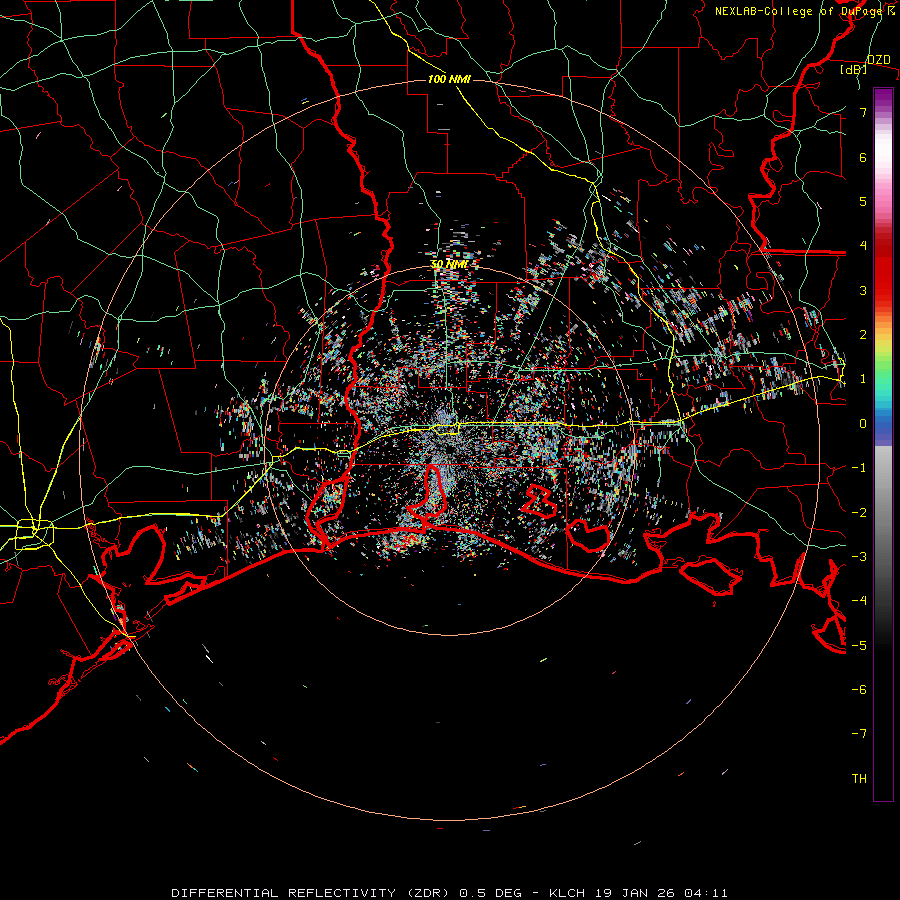This screenshot has width=900, height=900.
Task: Click the -1 value on the color scale
Action: [859, 468]
